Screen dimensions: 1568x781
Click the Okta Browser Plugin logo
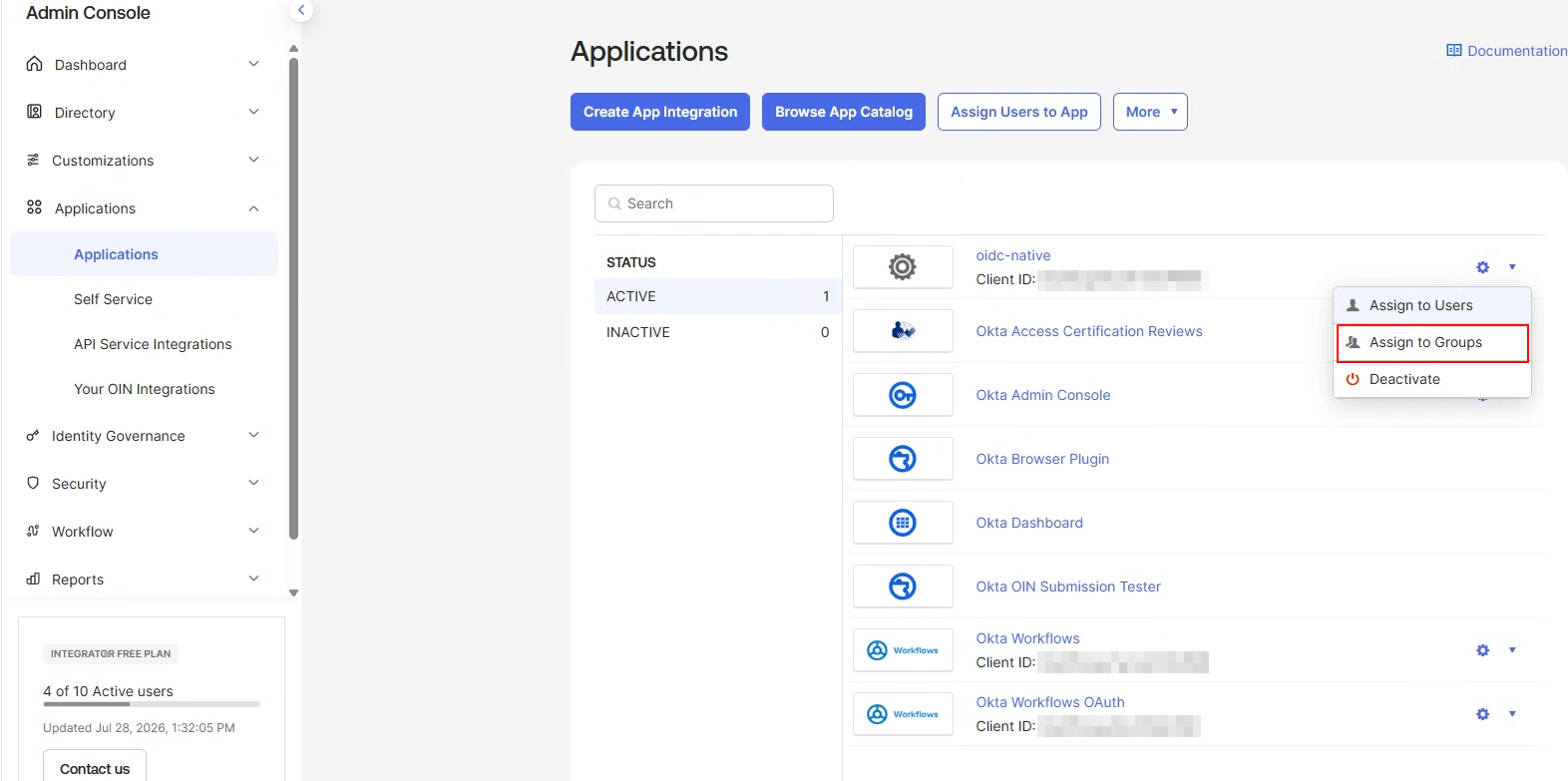click(903, 459)
